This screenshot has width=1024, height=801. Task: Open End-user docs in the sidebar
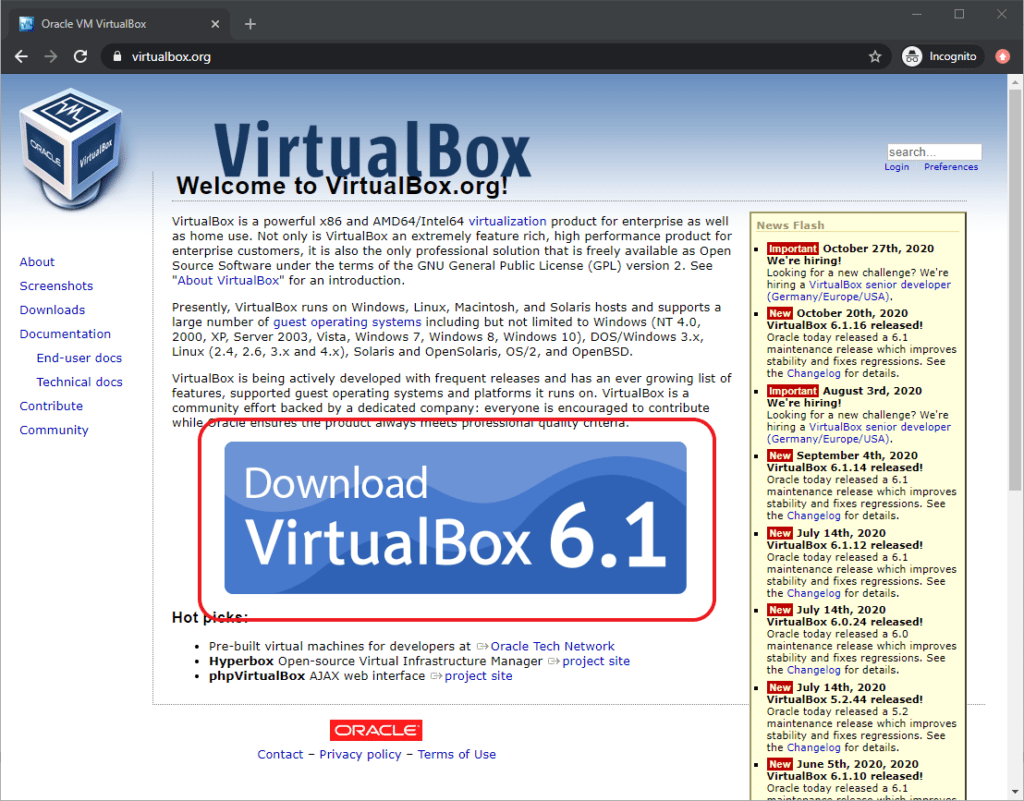[79, 357]
